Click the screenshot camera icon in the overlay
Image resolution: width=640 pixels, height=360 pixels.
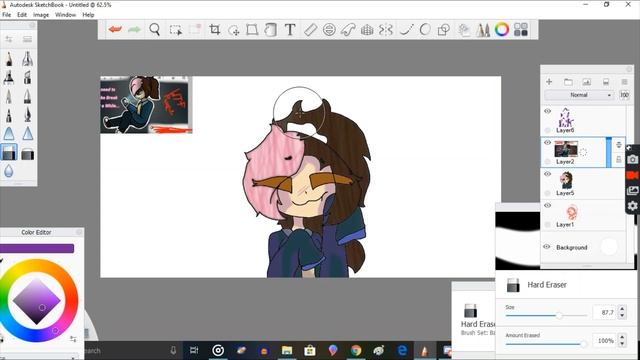[x=632, y=159]
